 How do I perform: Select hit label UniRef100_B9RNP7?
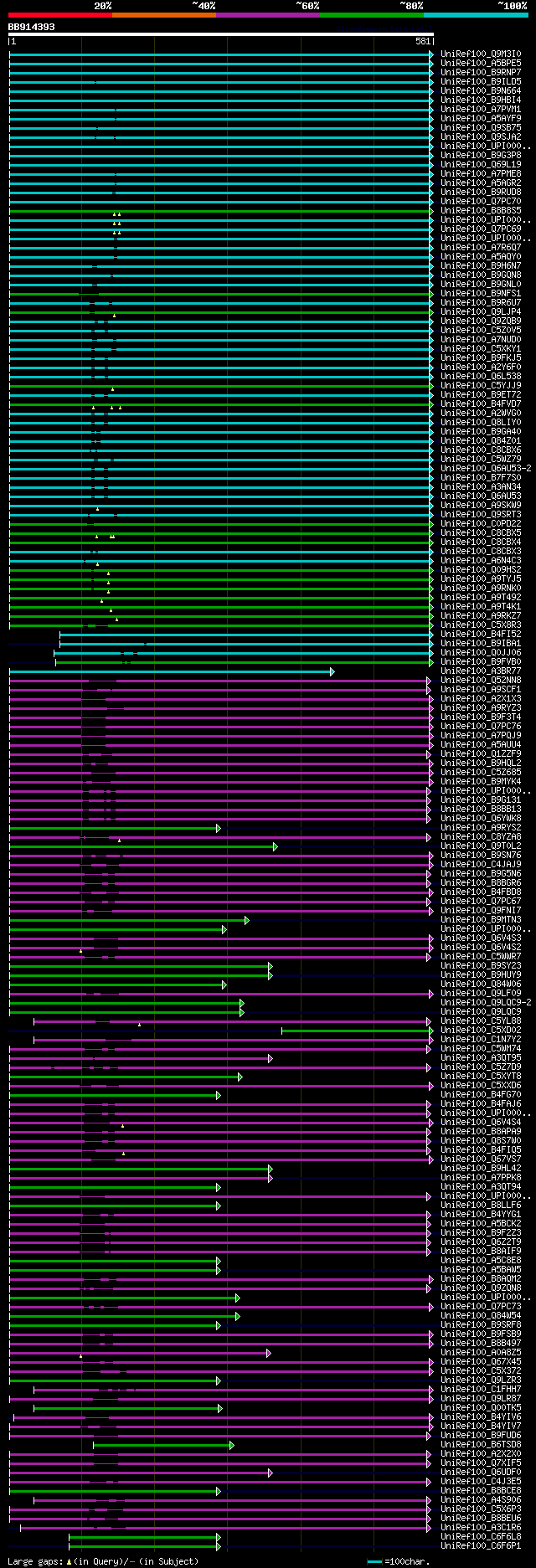[x=481, y=73]
